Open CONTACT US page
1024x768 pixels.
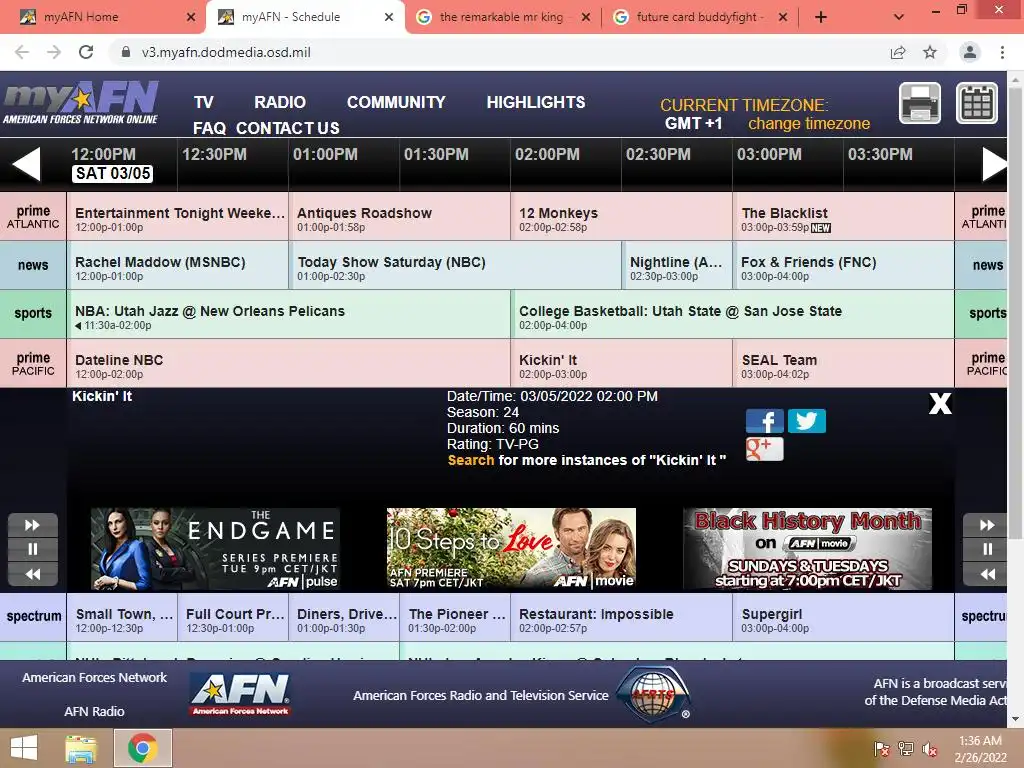287,128
